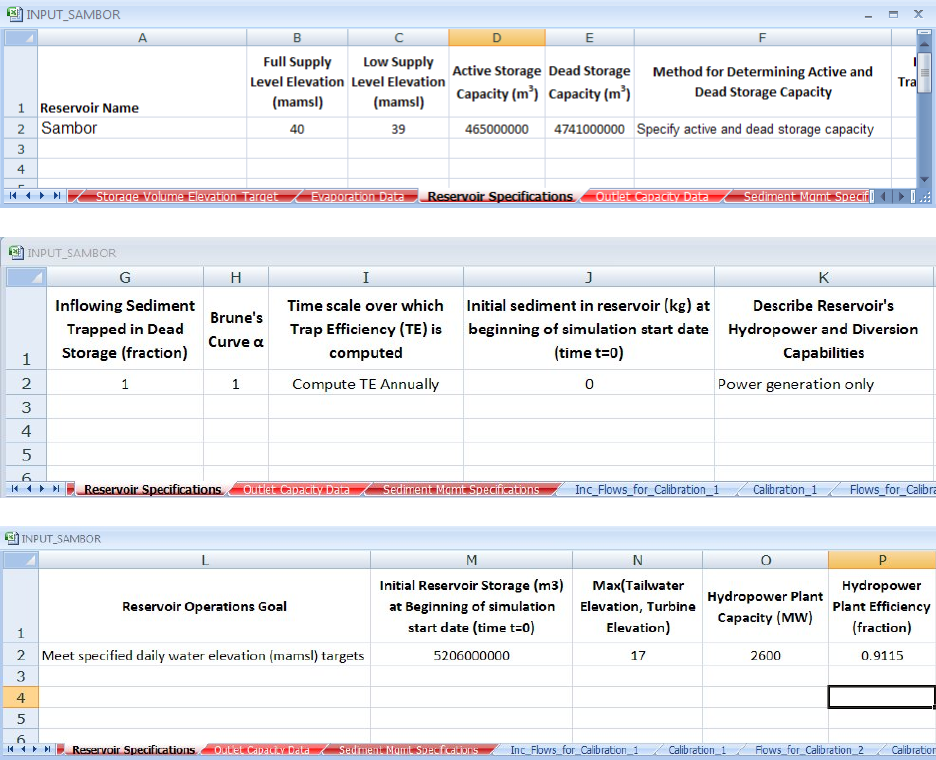Open Sediment Mgmt Specifications tab in middle window
Viewport: 936px width, 760px height.
460,490
